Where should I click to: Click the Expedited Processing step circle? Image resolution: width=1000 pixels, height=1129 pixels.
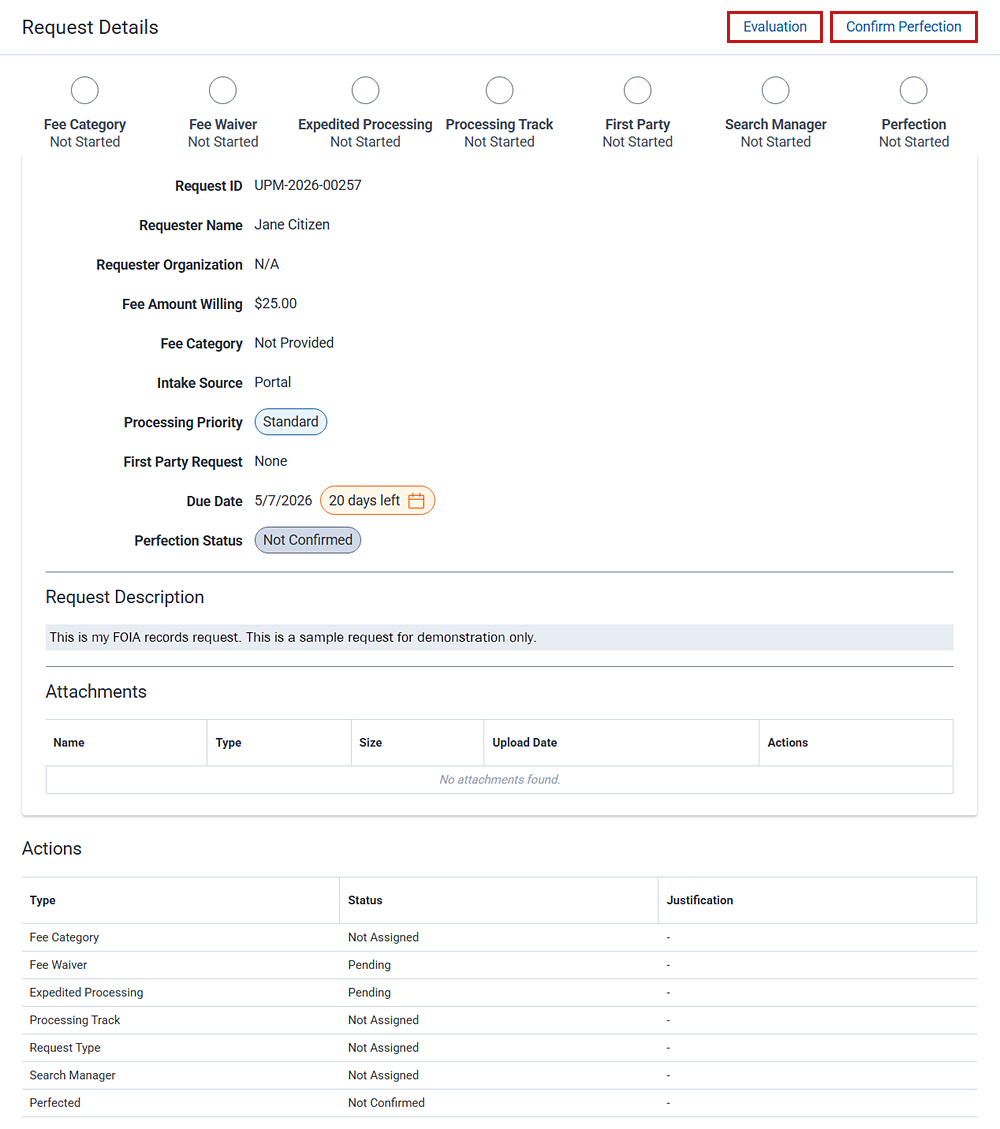[365, 90]
